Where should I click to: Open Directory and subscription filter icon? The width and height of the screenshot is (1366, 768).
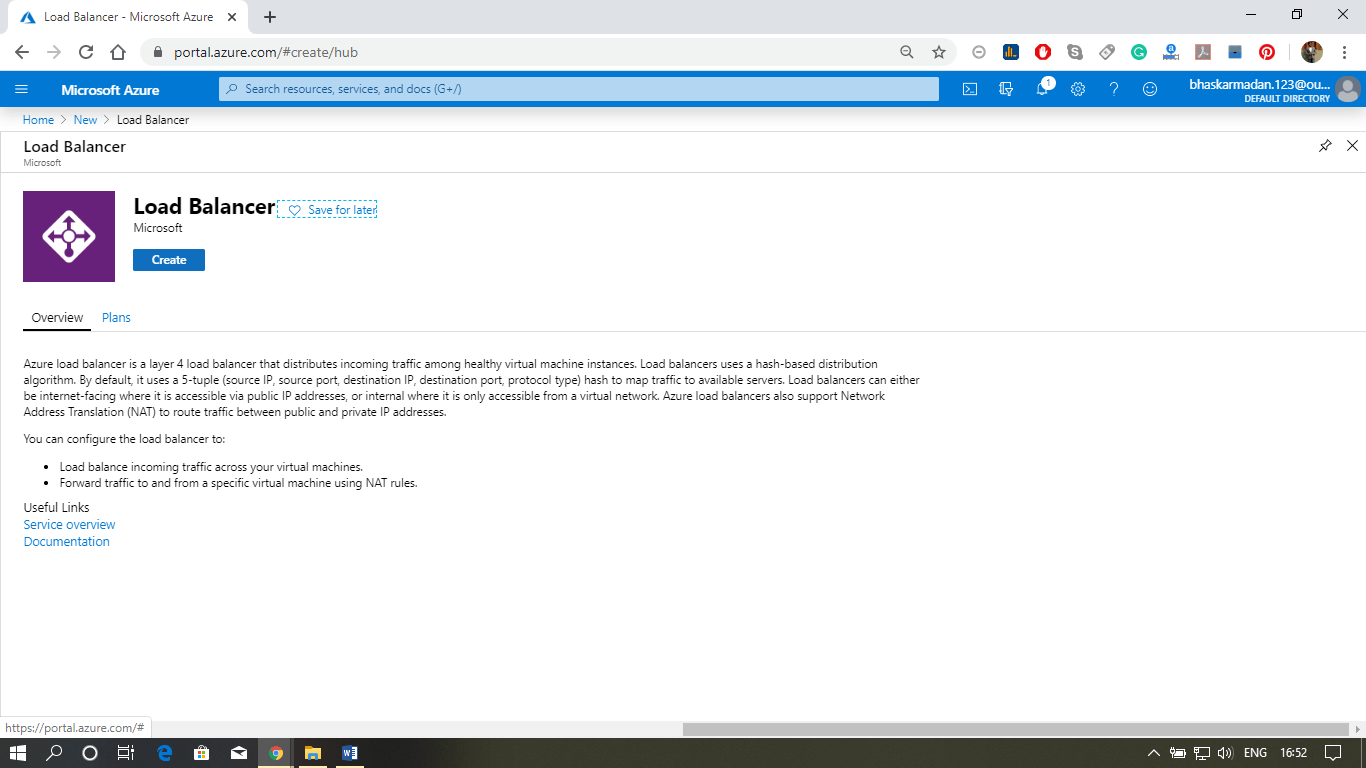(1006, 89)
